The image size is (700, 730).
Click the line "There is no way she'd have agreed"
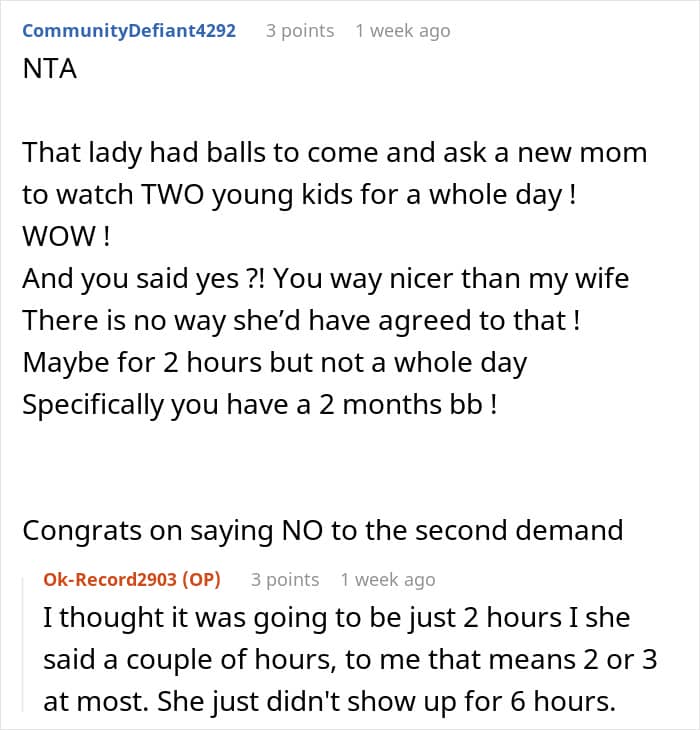302,320
